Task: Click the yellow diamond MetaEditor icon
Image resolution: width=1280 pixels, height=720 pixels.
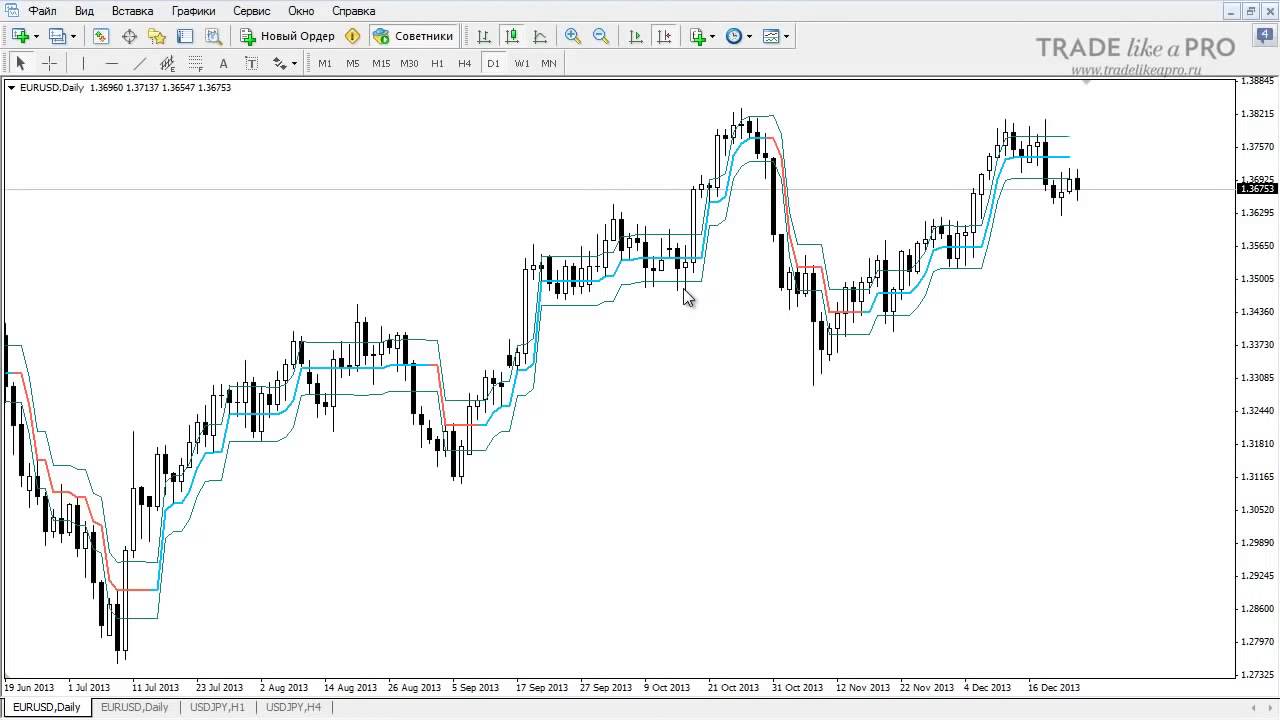Action: tap(352, 36)
